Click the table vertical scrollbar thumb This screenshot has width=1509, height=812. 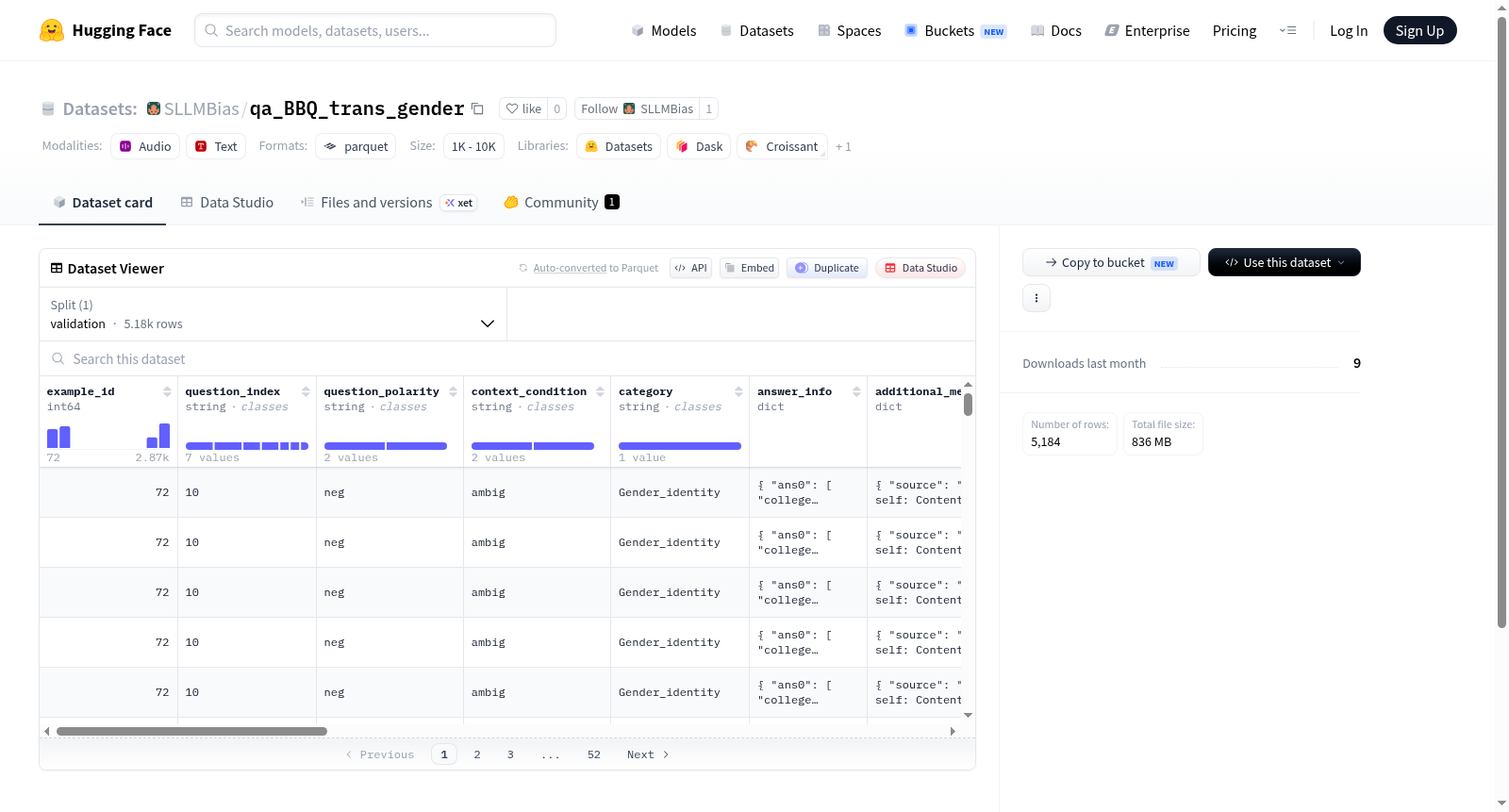pyautogui.click(x=968, y=405)
